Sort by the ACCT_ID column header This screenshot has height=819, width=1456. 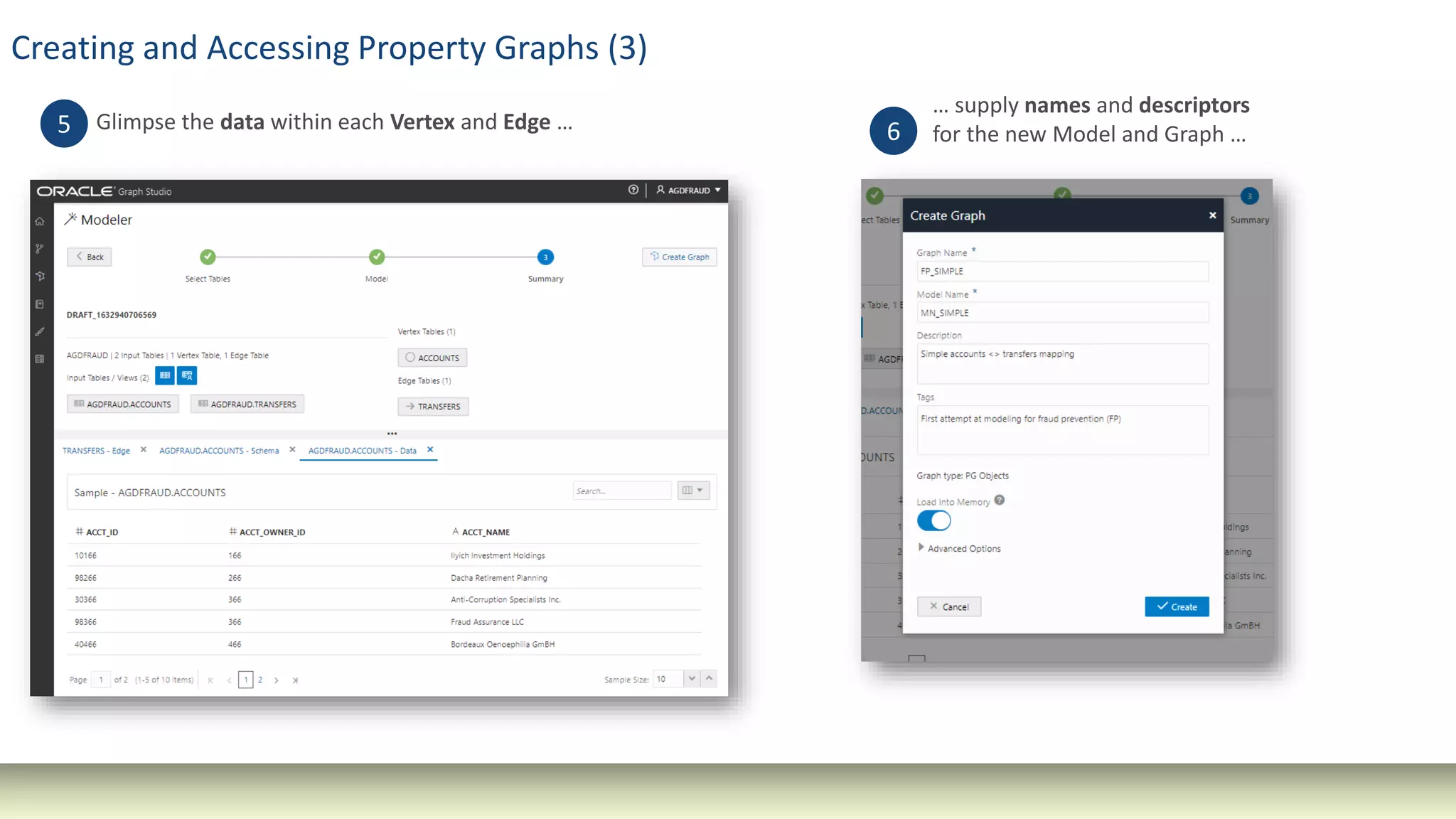click(x=97, y=532)
